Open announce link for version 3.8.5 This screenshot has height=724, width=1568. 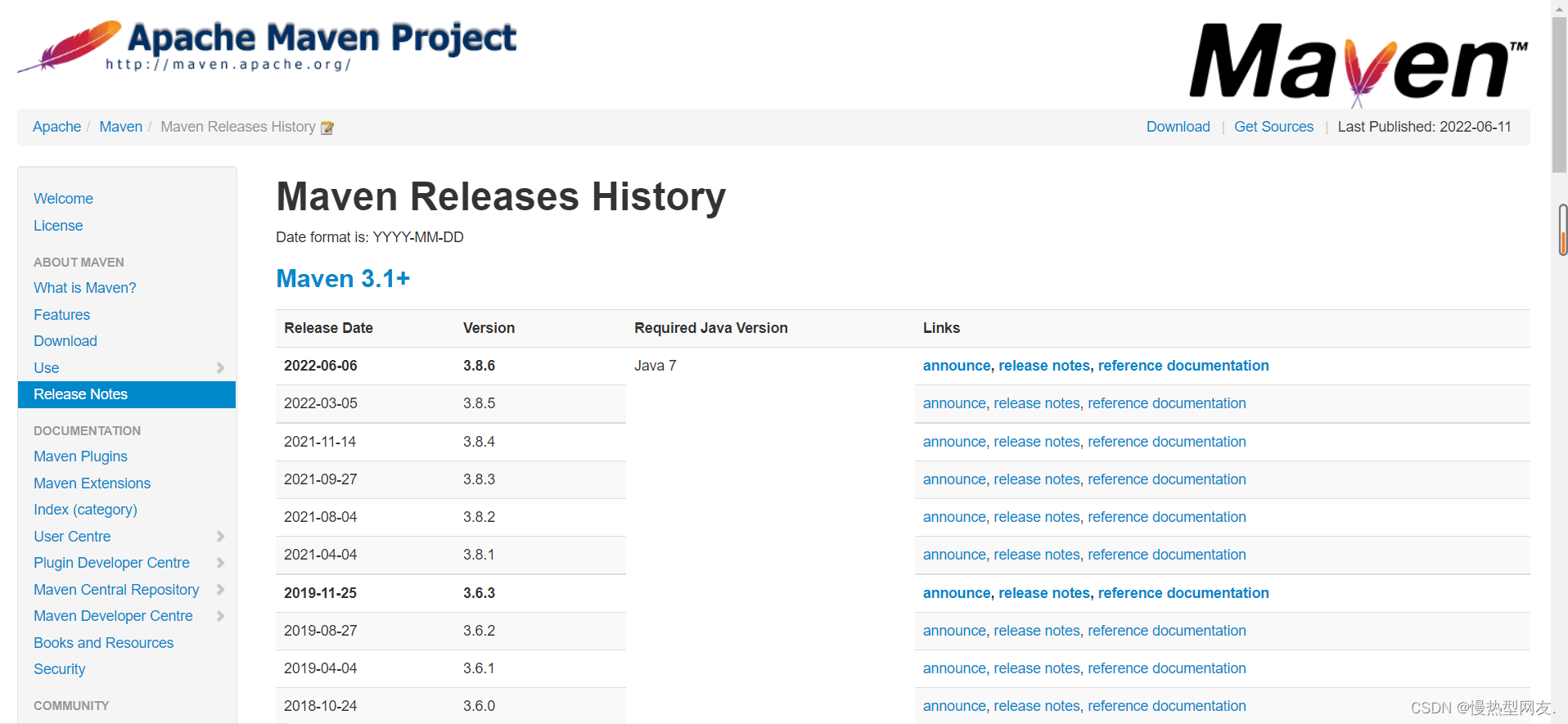tap(954, 403)
